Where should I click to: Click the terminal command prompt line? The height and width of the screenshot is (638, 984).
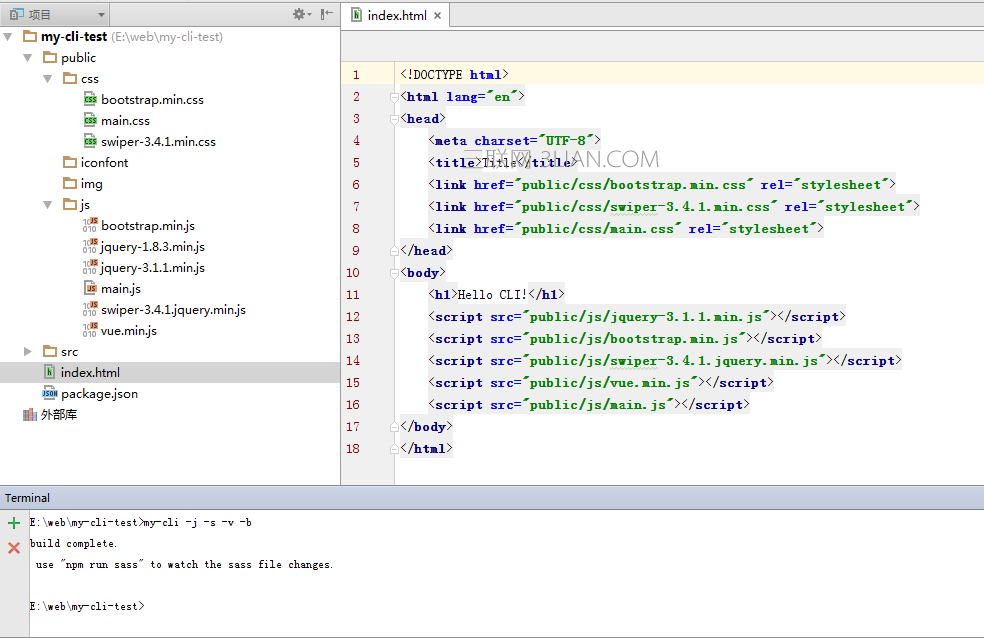point(88,606)
